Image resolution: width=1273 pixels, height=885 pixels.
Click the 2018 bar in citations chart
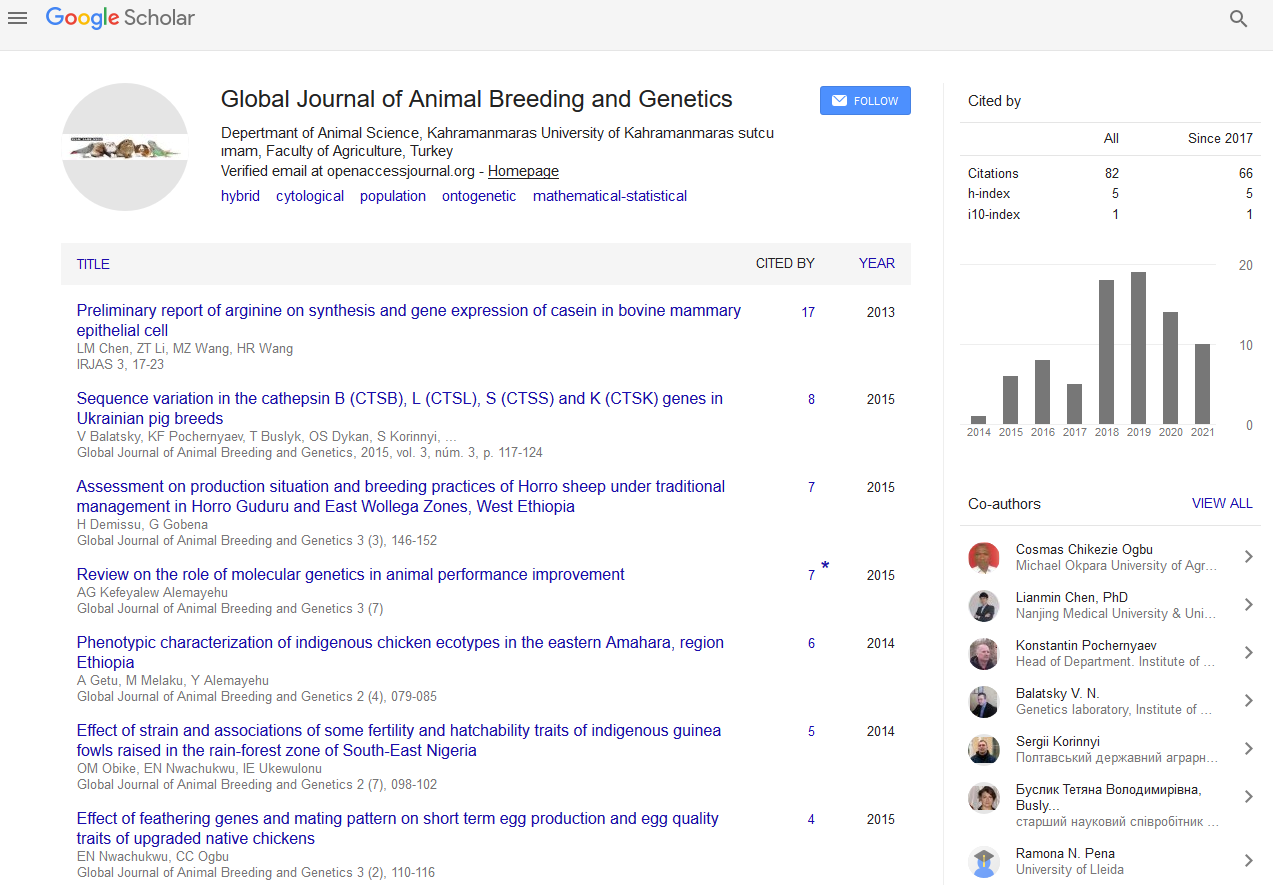(x=1106, y=352)
